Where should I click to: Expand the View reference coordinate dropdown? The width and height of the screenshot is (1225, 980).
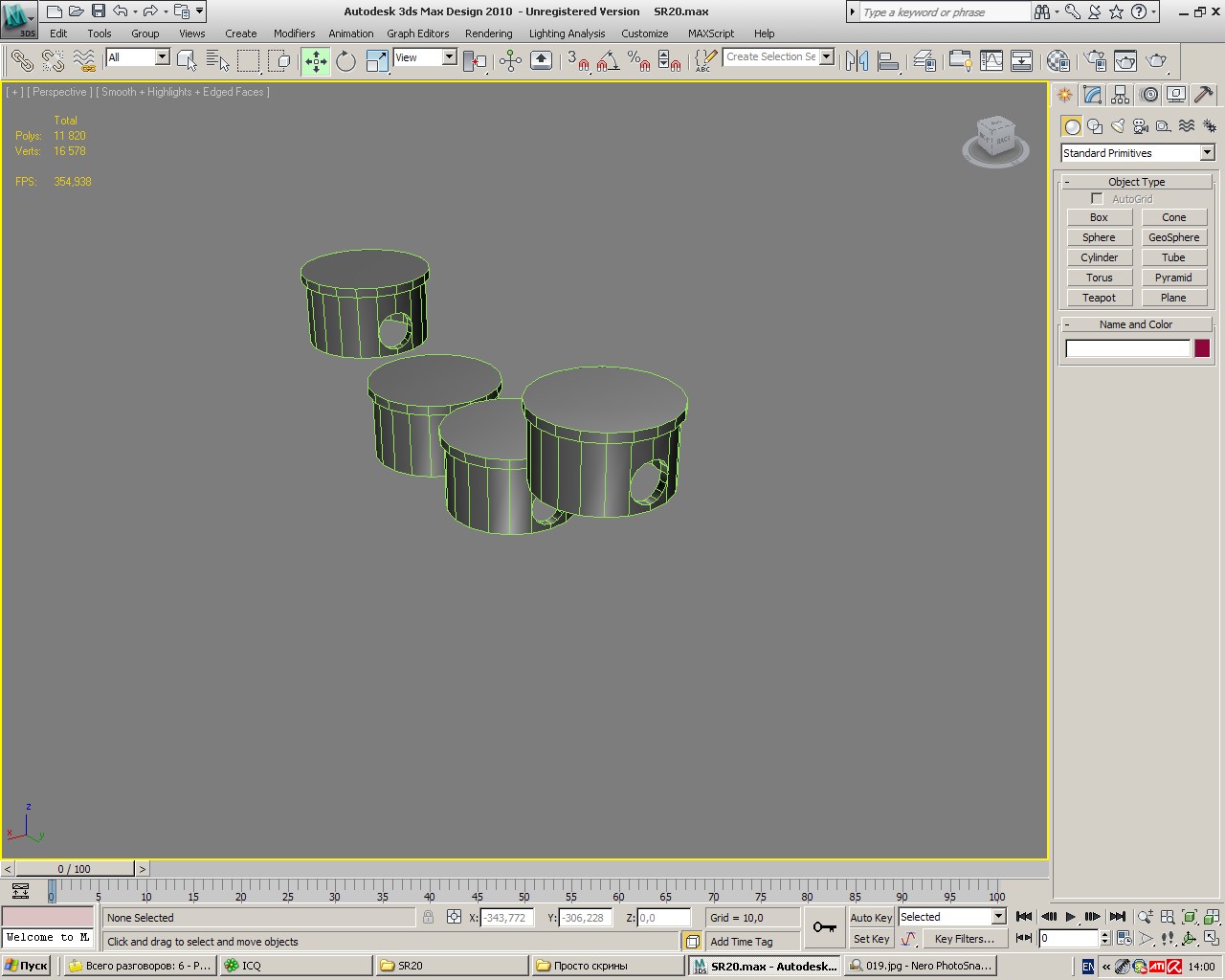(425, 57)
